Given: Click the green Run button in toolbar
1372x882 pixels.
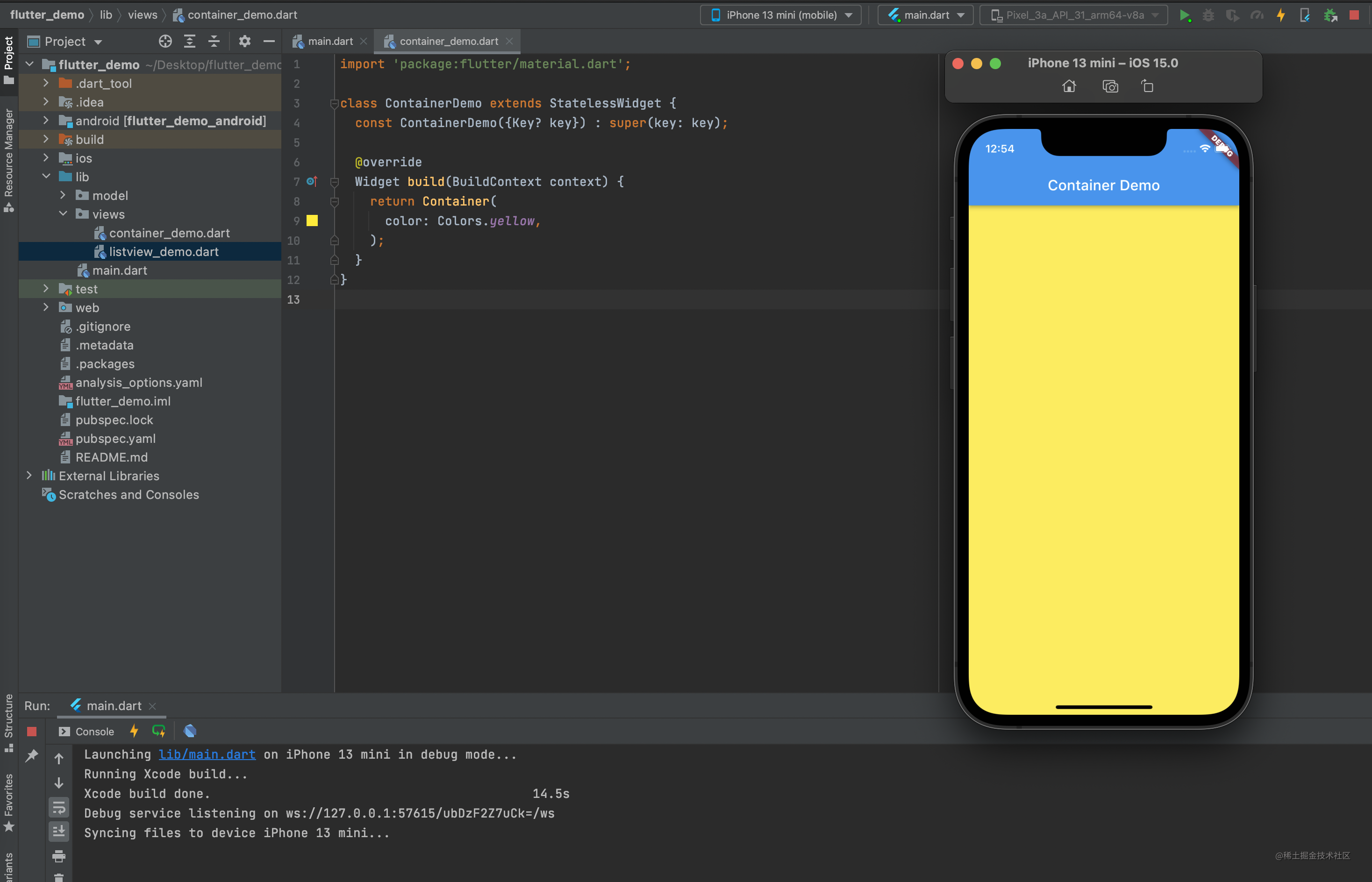Looking at the screenshot, I should (1185, 15).
